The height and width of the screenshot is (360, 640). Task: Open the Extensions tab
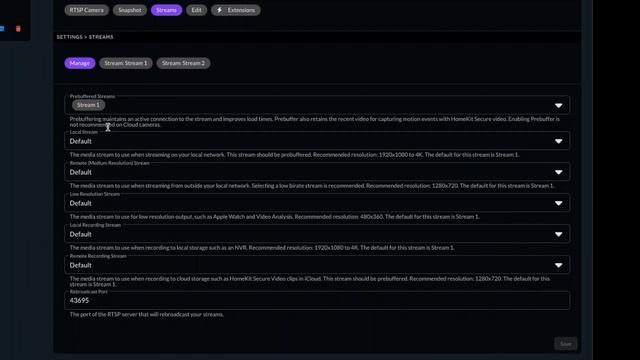[236, 10]
